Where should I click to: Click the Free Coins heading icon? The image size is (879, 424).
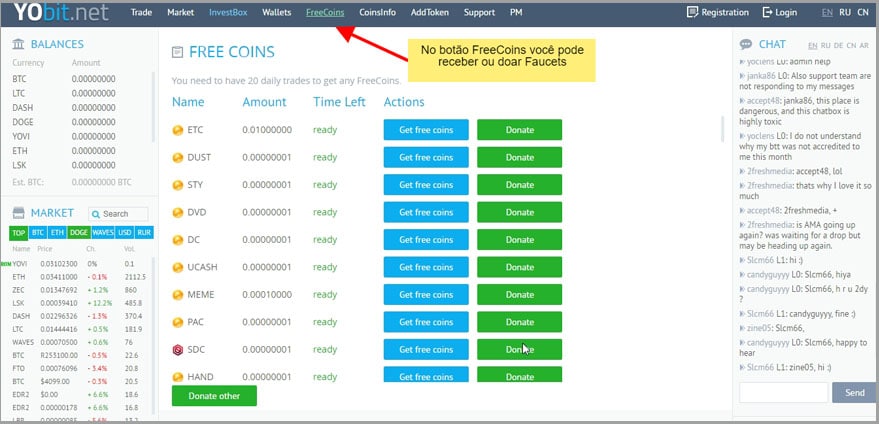[177, 53]
